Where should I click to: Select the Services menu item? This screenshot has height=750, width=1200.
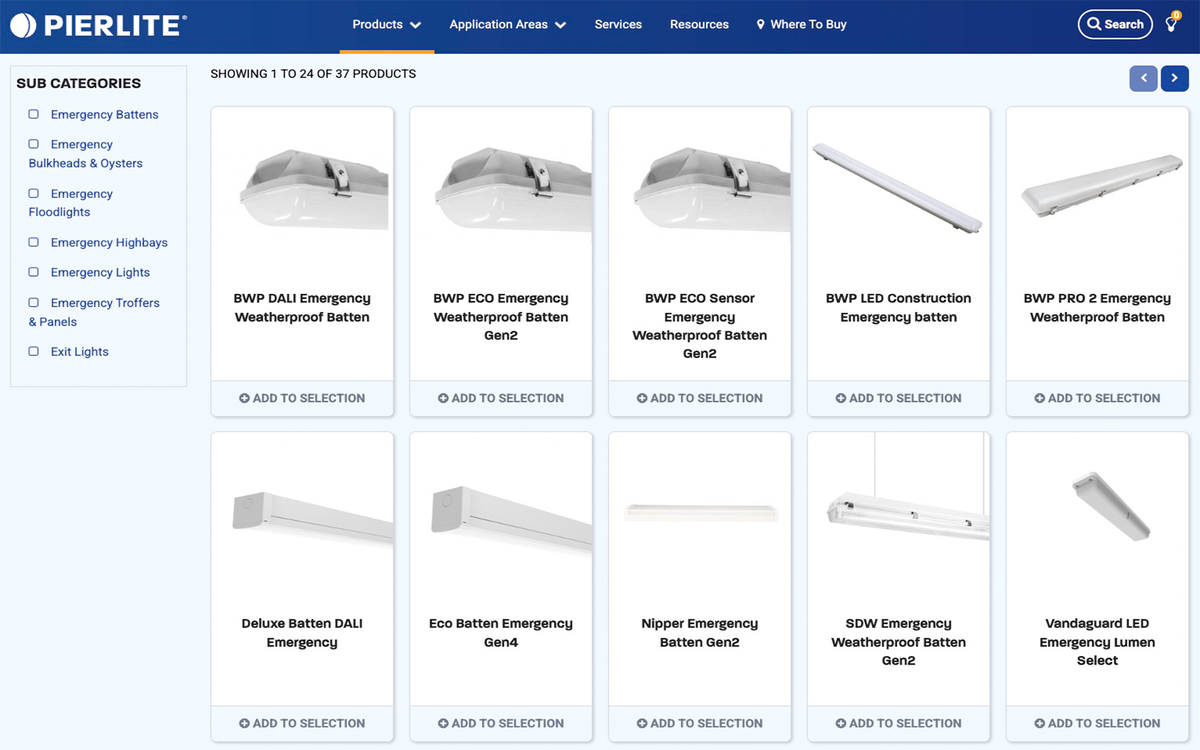pos(618,24)
